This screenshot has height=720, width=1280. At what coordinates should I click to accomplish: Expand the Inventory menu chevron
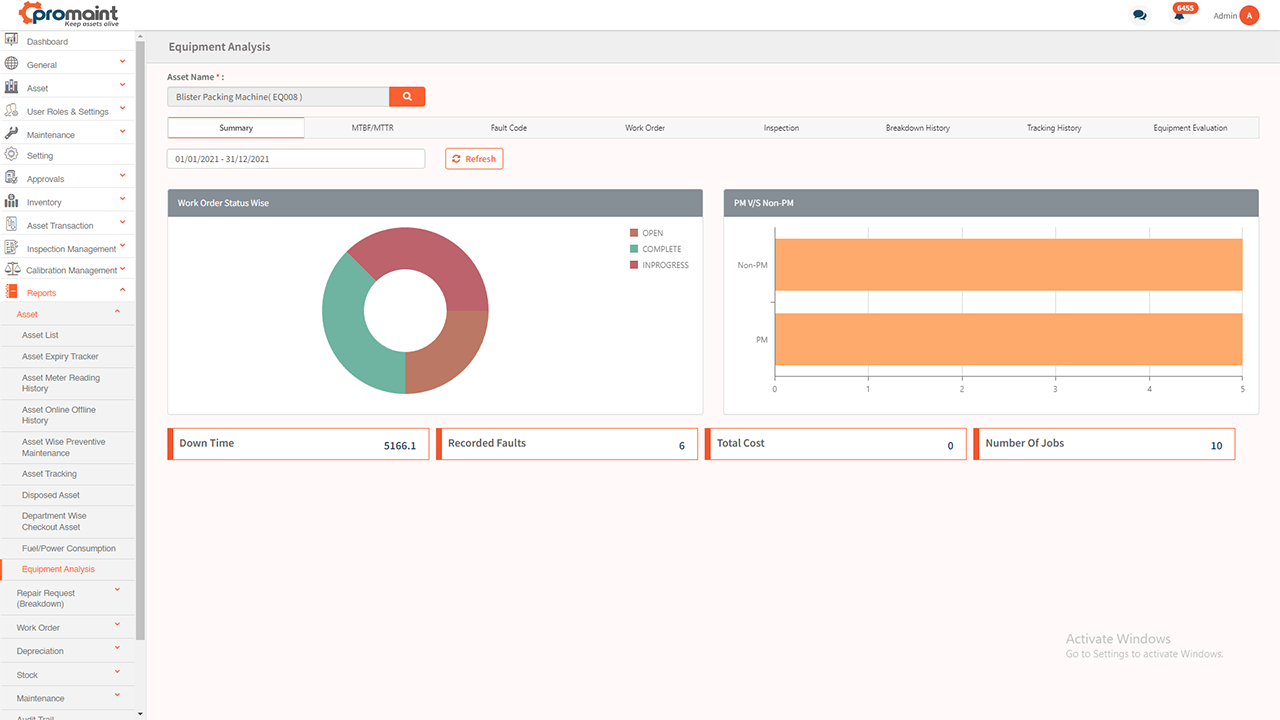tap(122, 201)
